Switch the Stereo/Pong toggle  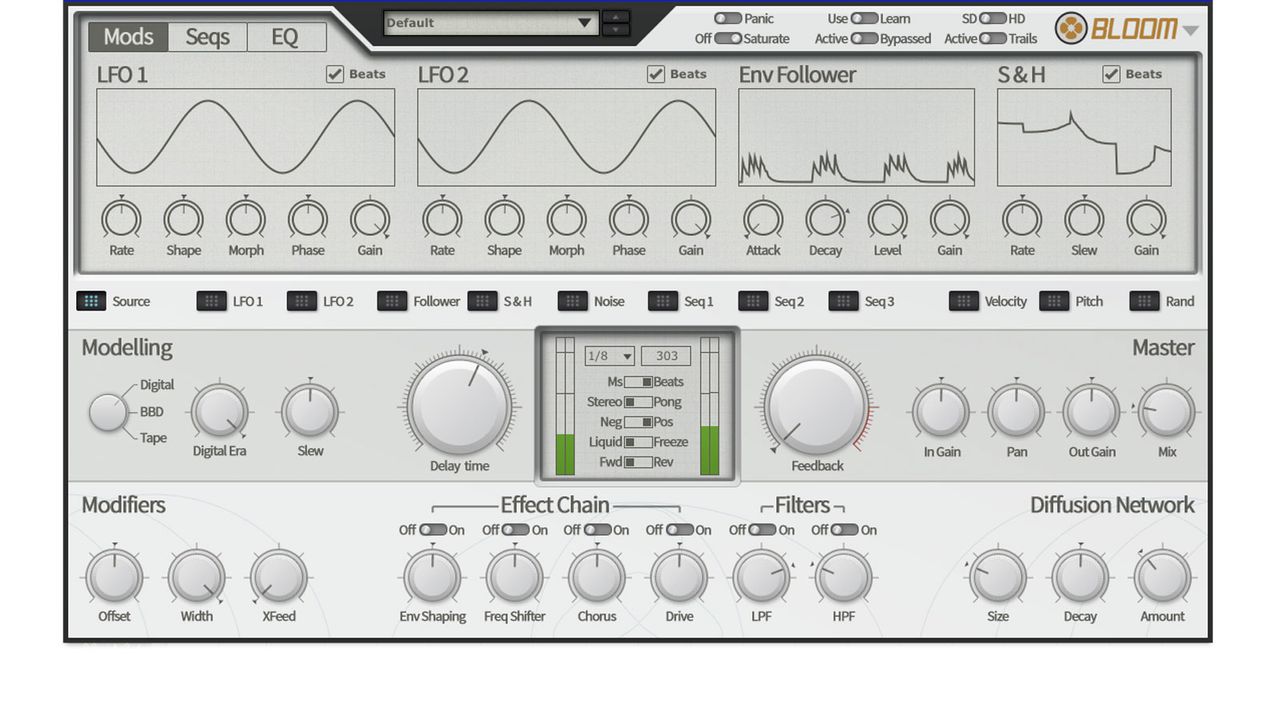click(x=638, y=402)
